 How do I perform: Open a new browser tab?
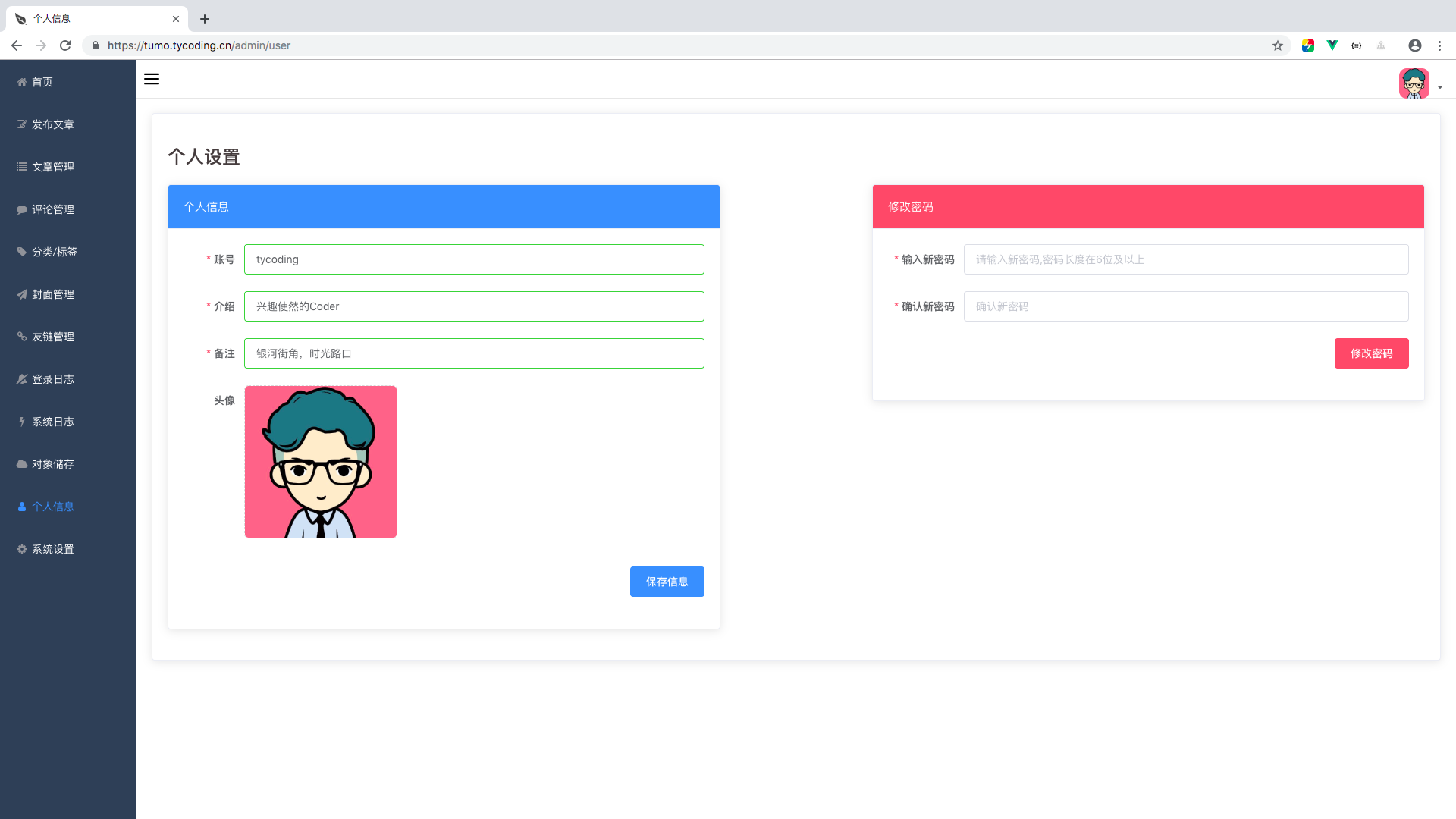pyautogui.click(x=205, y=19)
